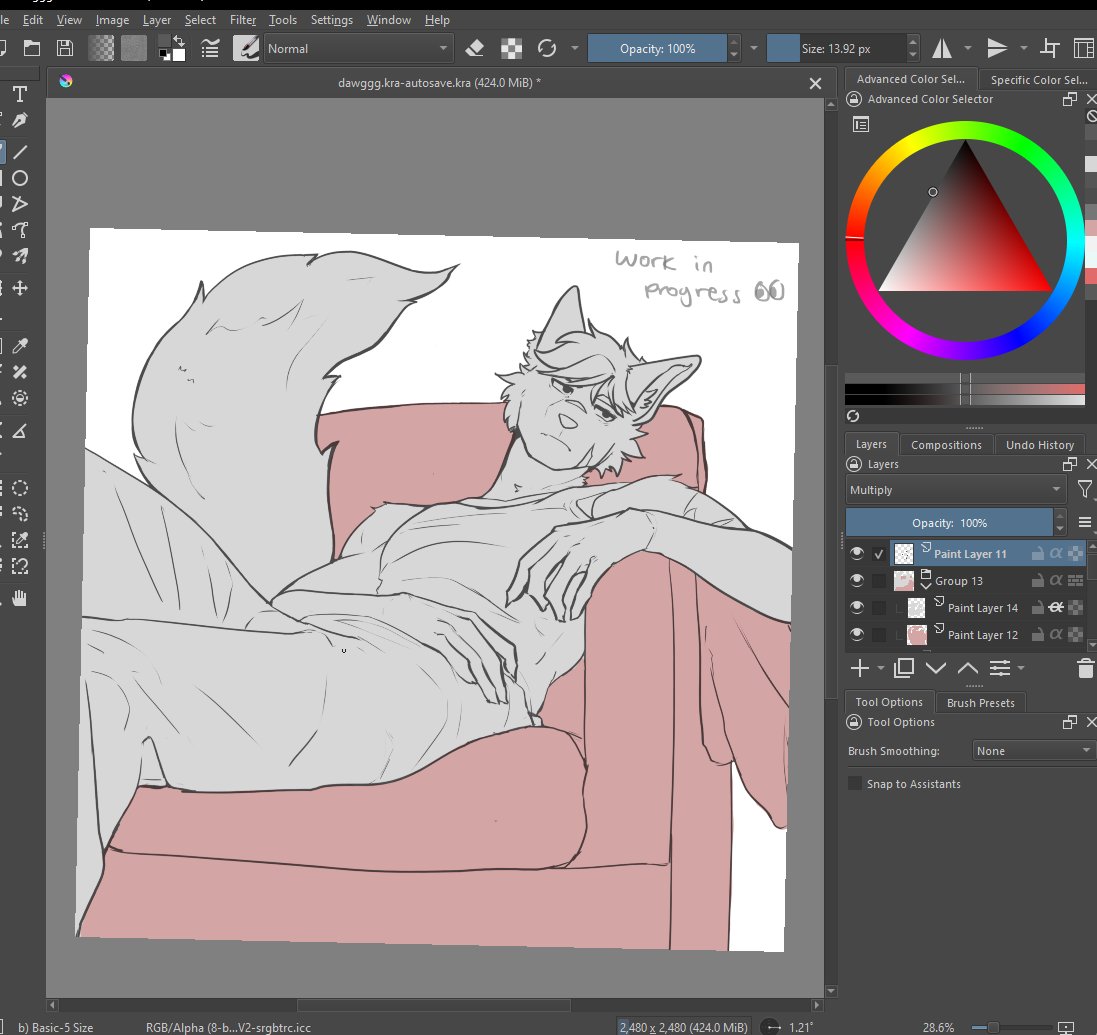Open the layer filter funnel menu
This screenshot has width=1097, height=1035.
(x=1084, y=489)
